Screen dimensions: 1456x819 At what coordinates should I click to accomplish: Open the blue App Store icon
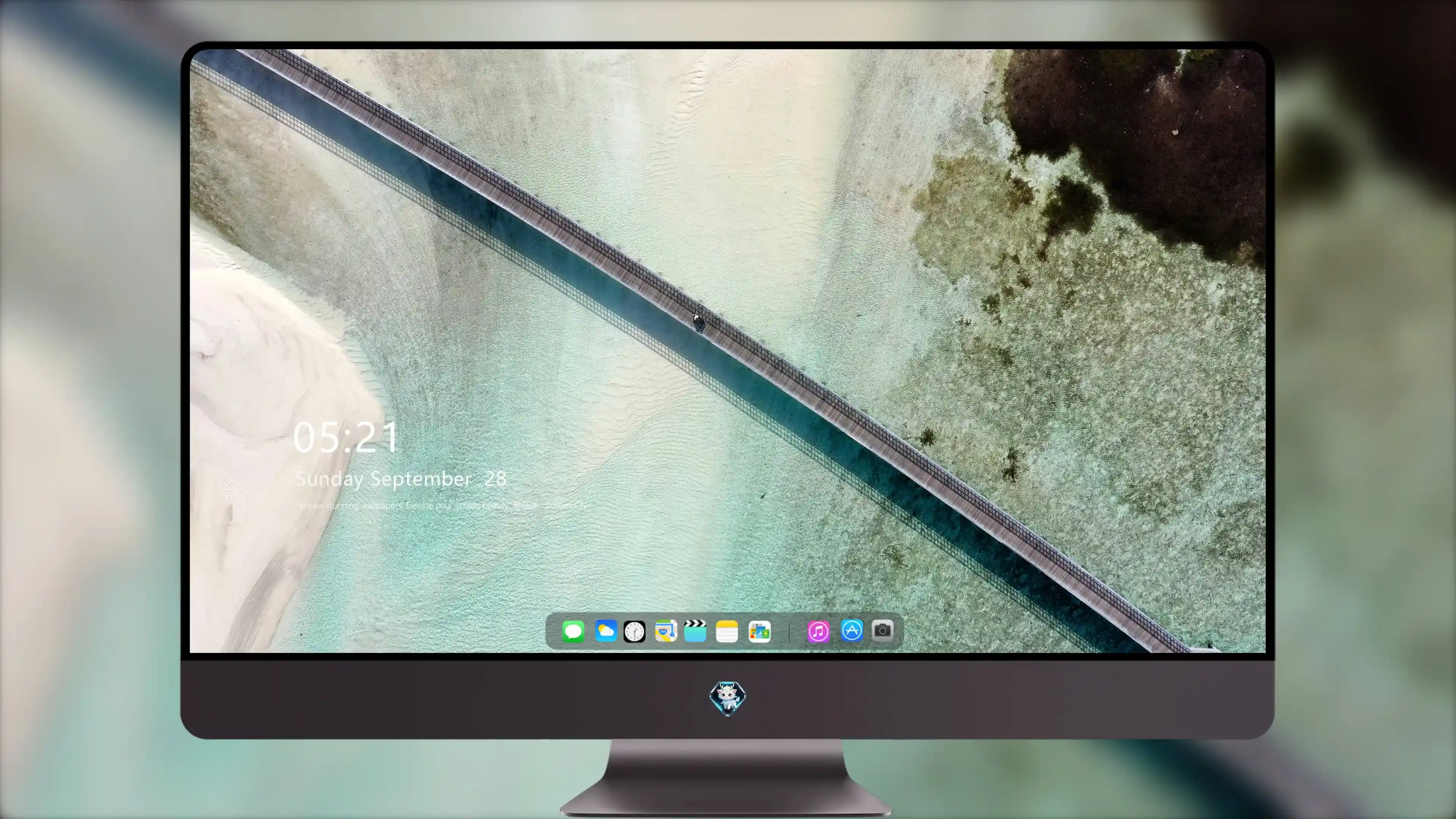coord(852,630)
